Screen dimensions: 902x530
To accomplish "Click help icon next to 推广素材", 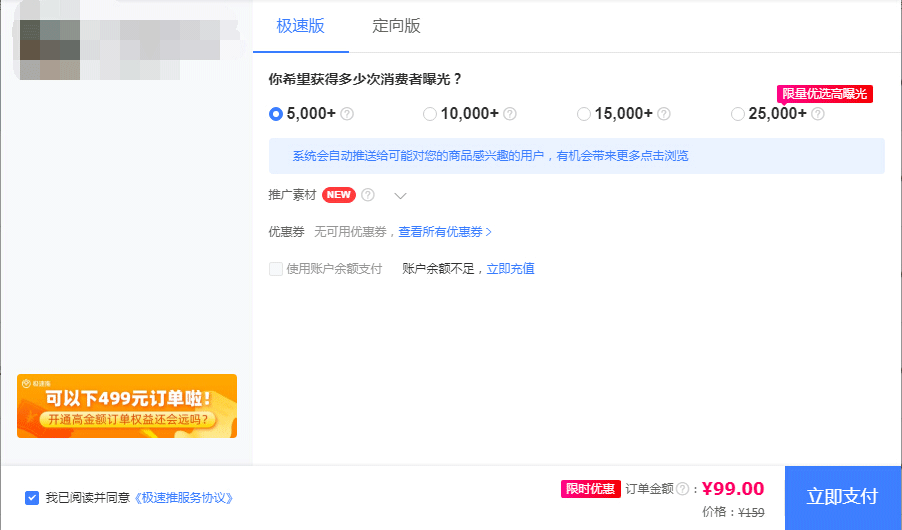I will [368, 195].
